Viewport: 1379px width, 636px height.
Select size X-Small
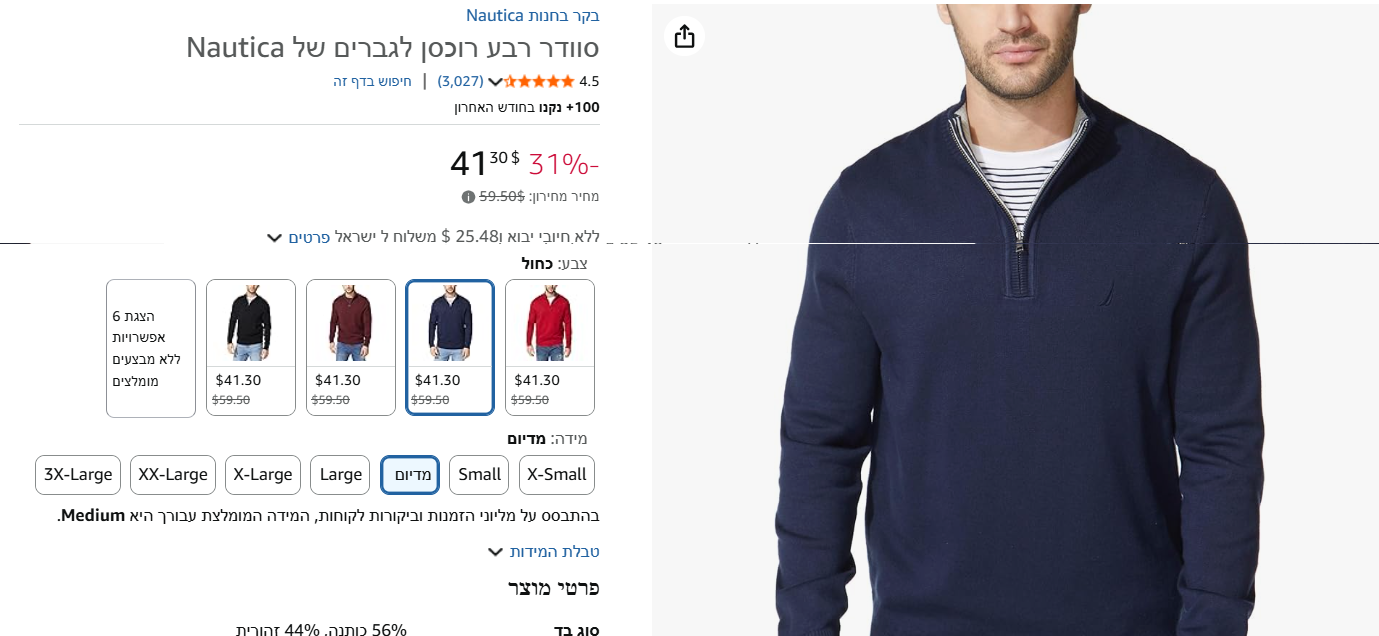point(557,475)
